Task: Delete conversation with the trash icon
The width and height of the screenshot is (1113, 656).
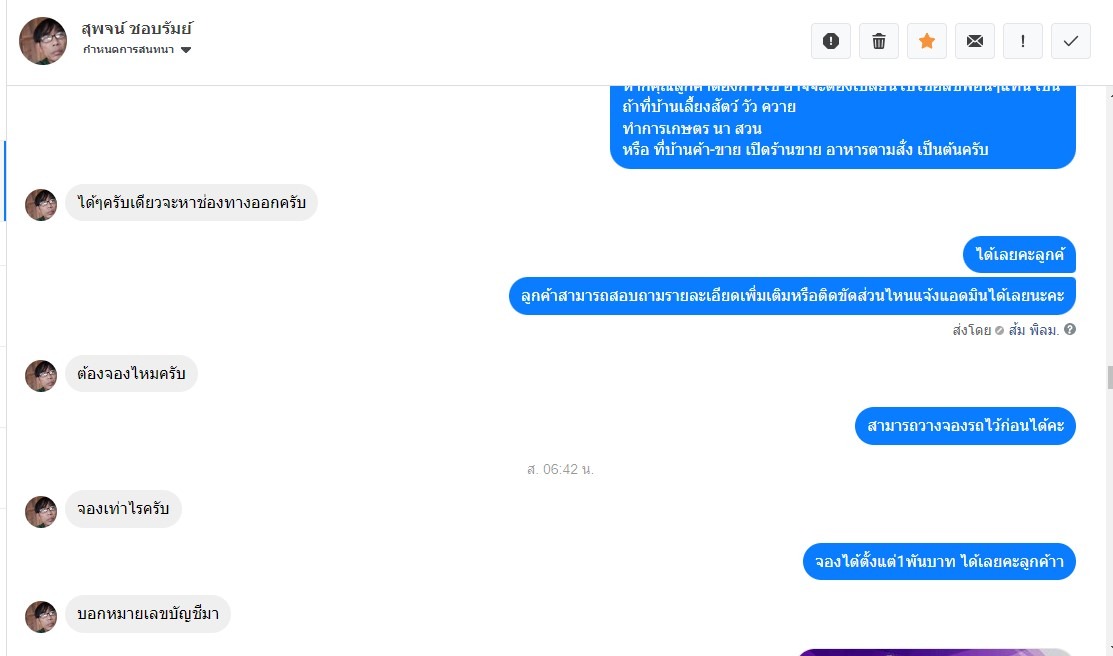Action: pos(879,41)
